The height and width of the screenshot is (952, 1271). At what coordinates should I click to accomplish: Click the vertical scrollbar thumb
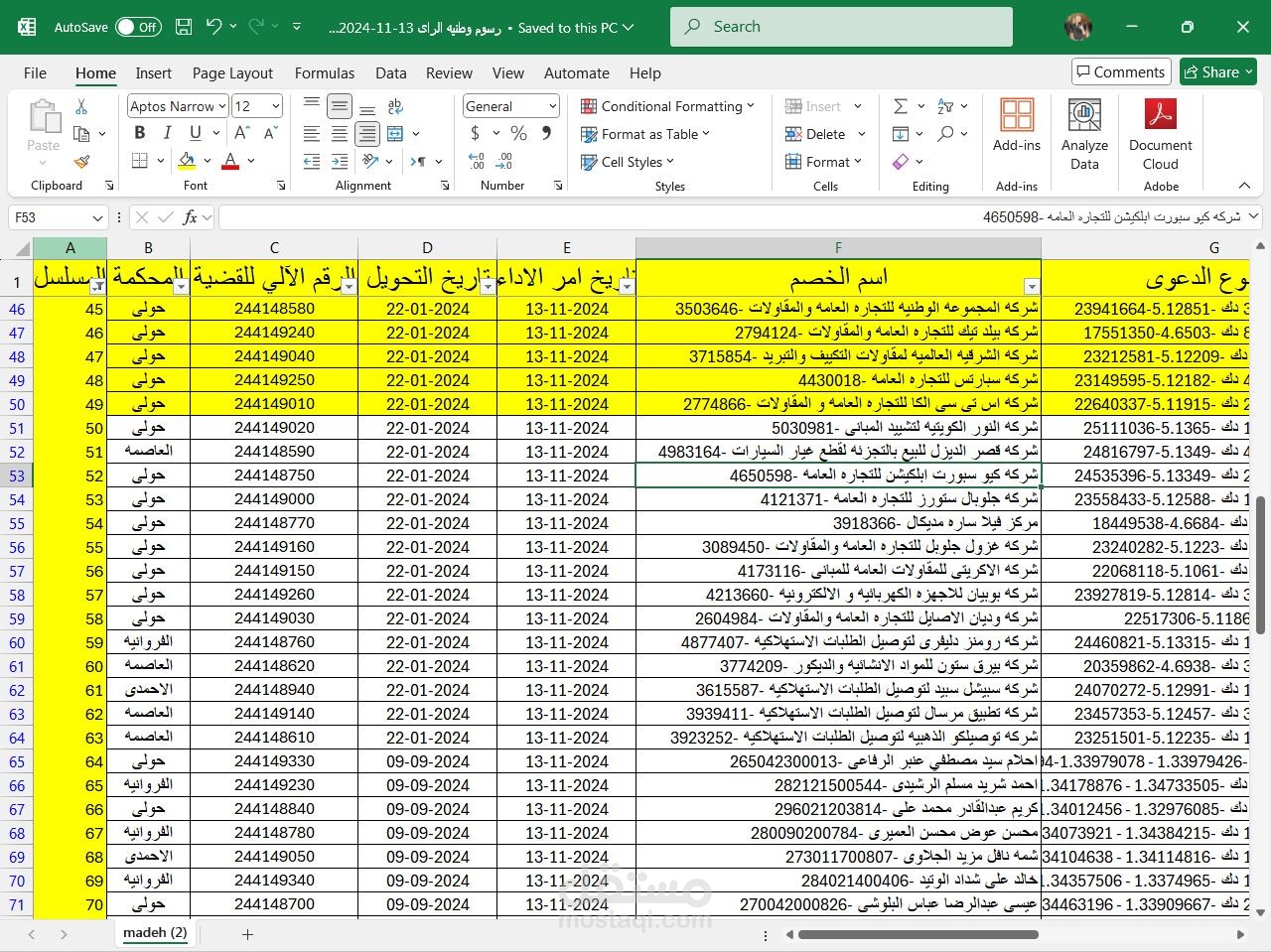pyautogui.click(x=1260, y=564)
